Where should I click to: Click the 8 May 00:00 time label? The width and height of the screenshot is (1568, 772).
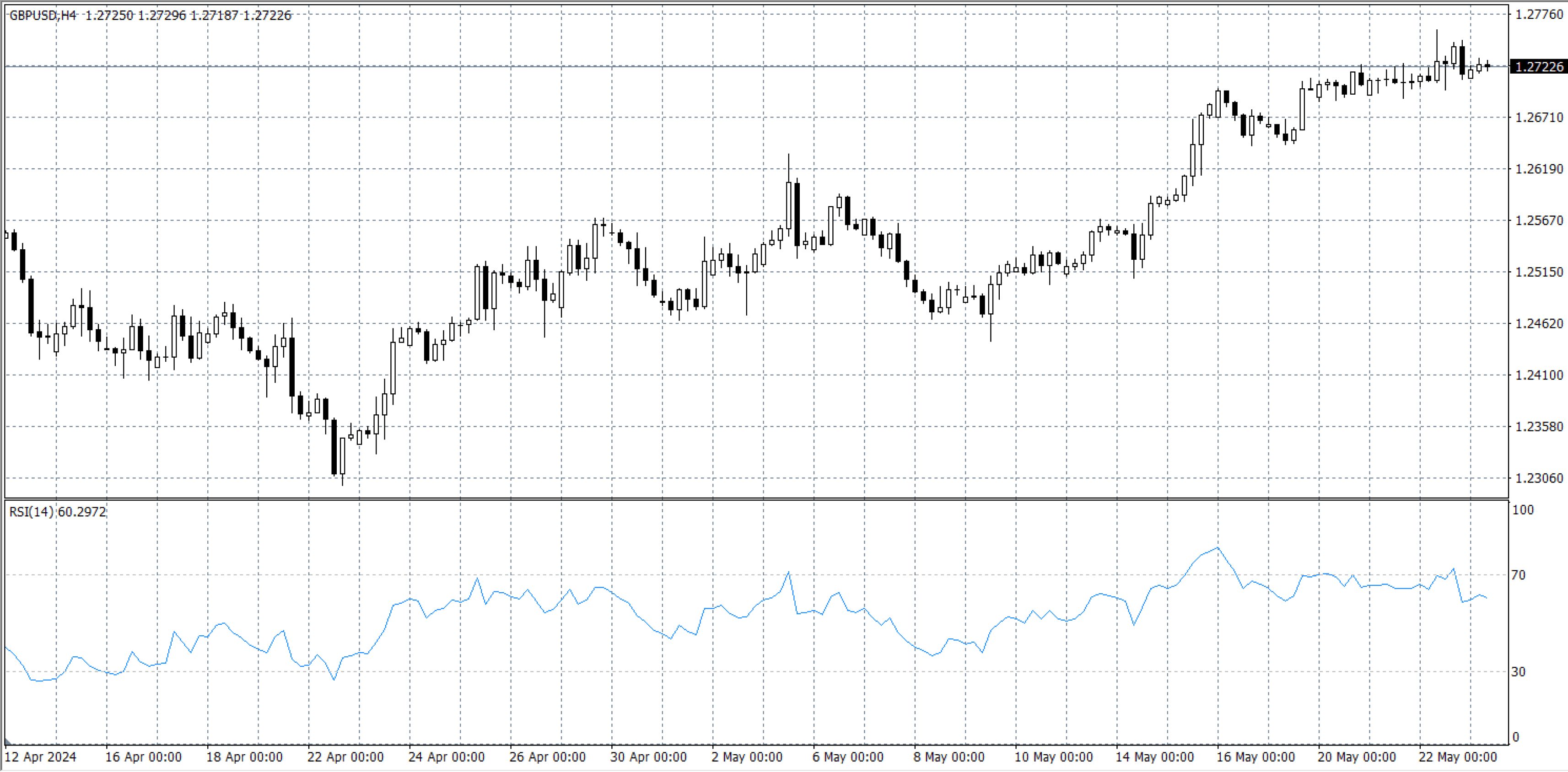click(948, 757)
